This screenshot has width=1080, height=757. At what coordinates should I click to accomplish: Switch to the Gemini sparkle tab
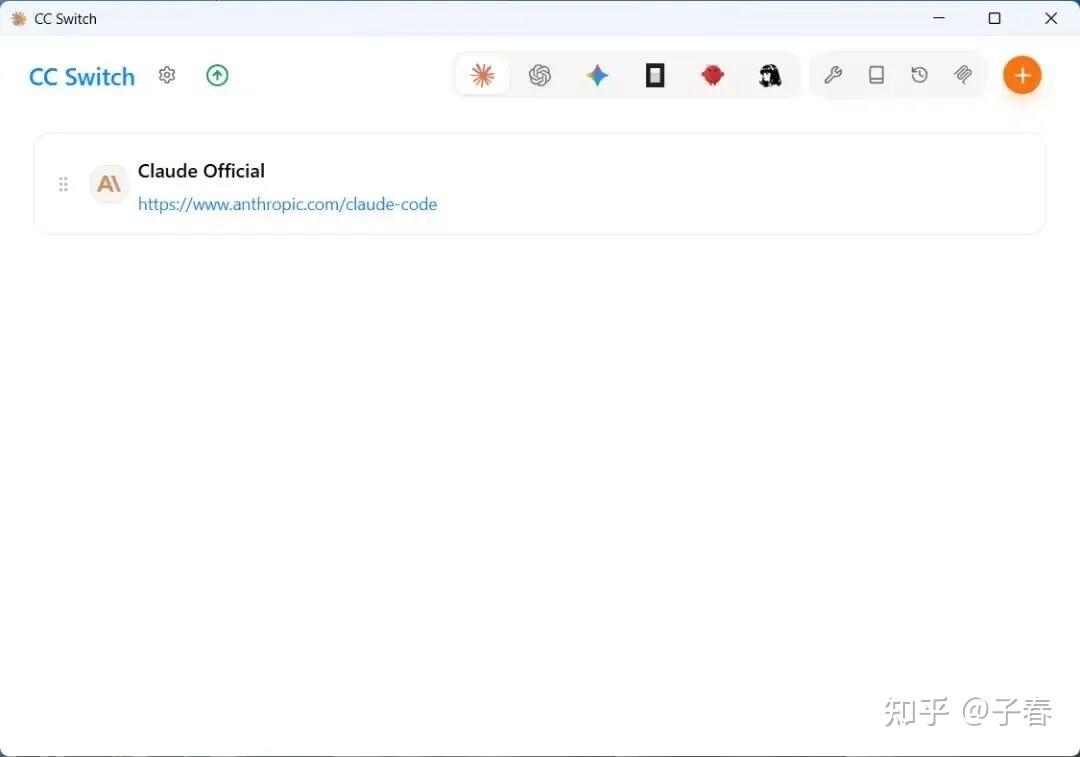[597, 75]
